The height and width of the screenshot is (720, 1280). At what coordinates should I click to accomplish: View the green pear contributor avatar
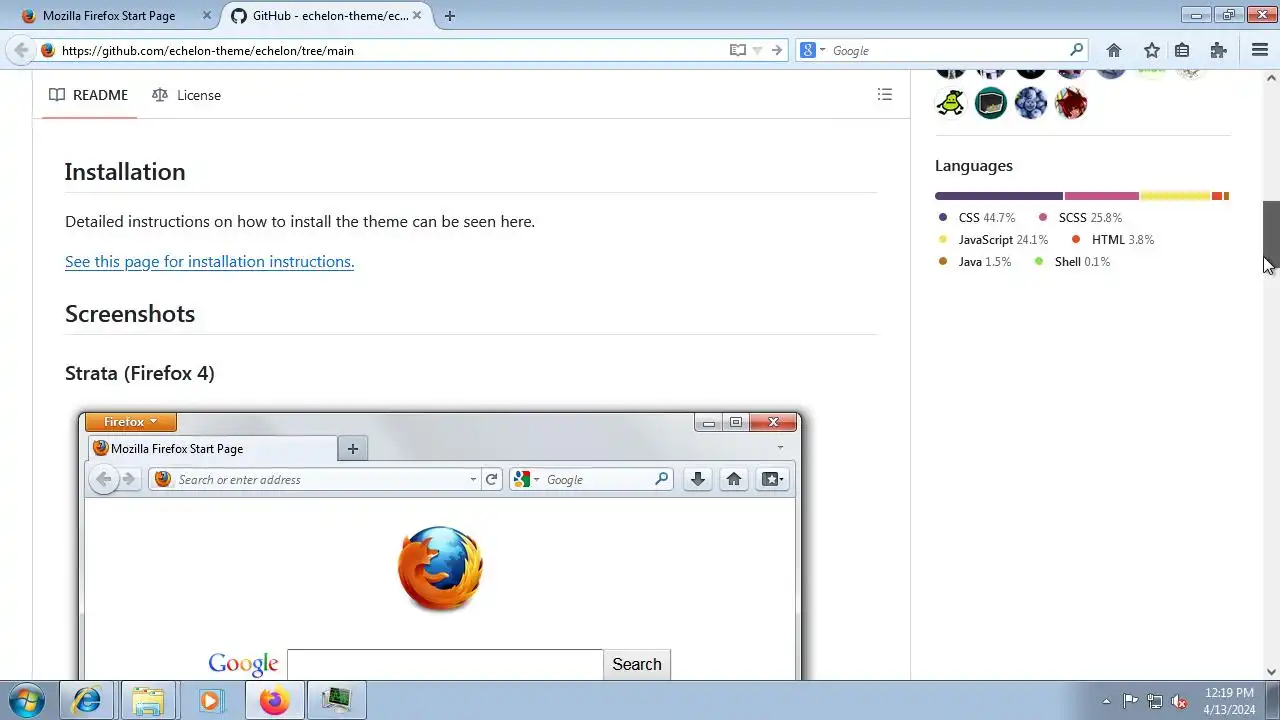tap(951, 103)
